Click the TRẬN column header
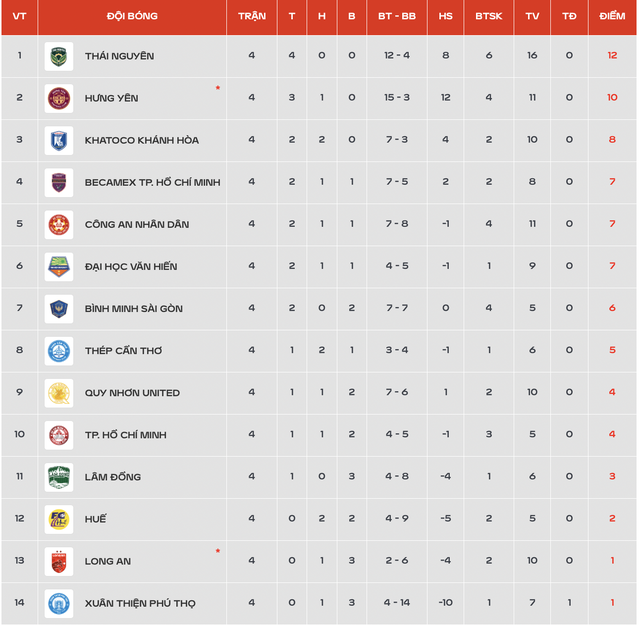640x626 pixels. pos(252,16)
